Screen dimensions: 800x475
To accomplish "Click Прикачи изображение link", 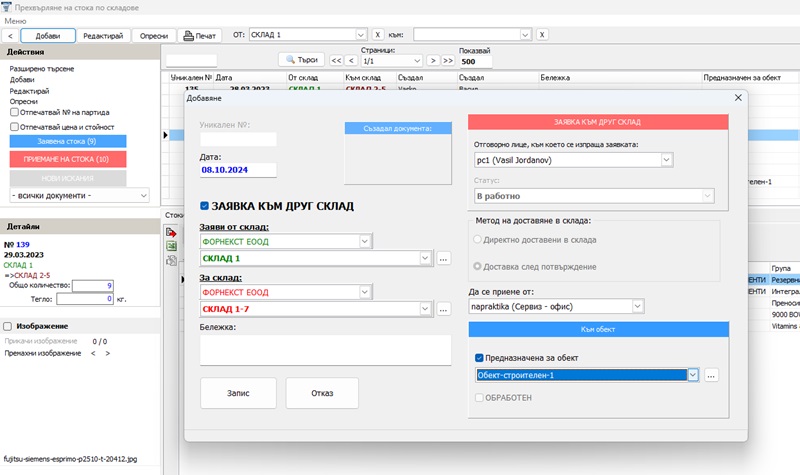I will pos(41,341).
